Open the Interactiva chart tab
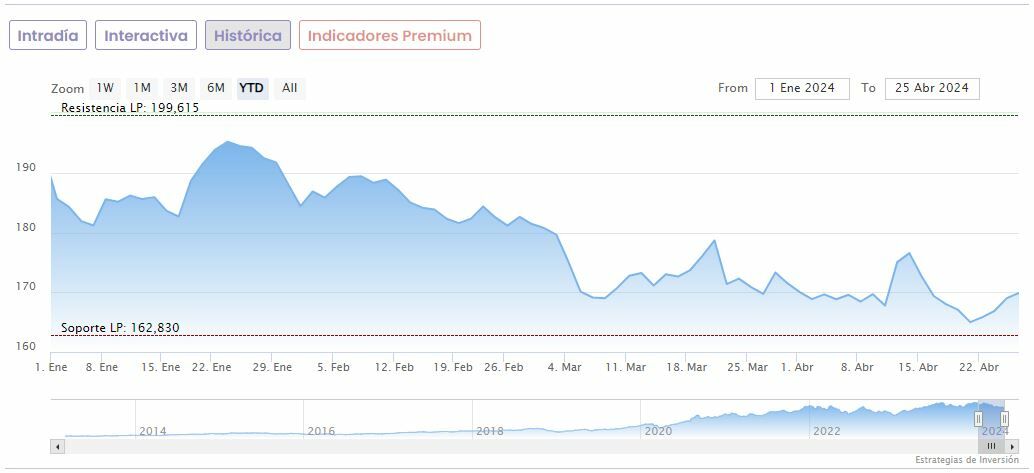Screen dimensions: 1034x473 [x=146, y=36]
